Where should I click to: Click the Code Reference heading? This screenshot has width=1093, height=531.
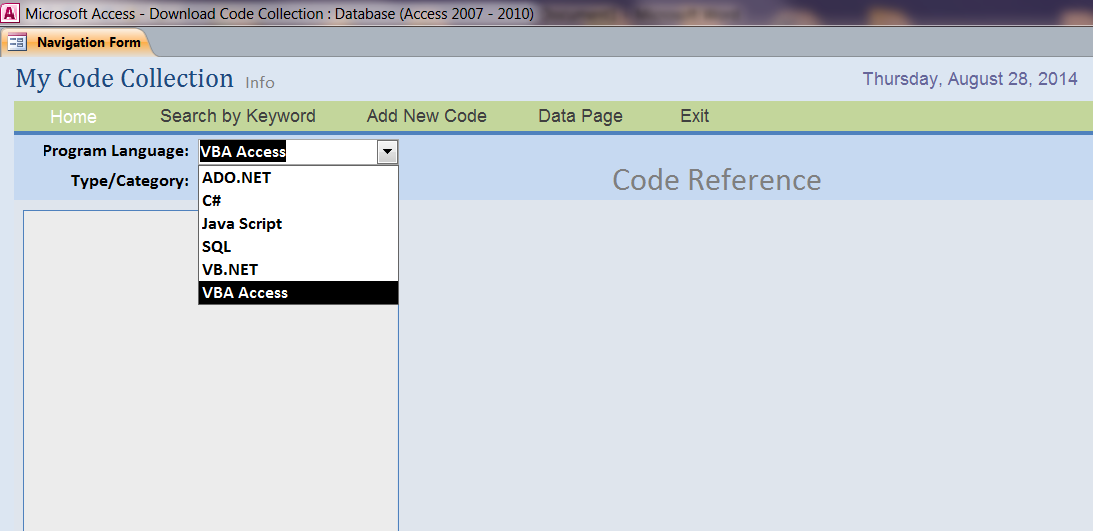coord(717,180)
